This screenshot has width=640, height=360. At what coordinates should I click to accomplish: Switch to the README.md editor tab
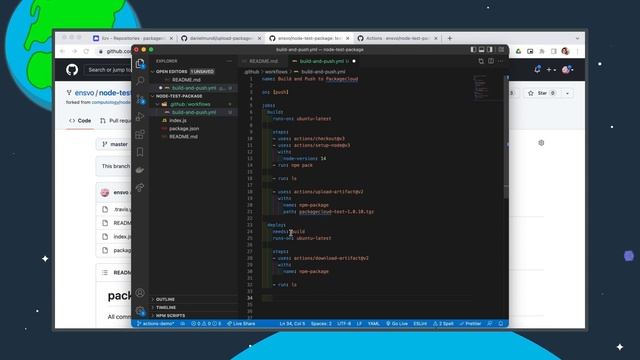[263, 61]
